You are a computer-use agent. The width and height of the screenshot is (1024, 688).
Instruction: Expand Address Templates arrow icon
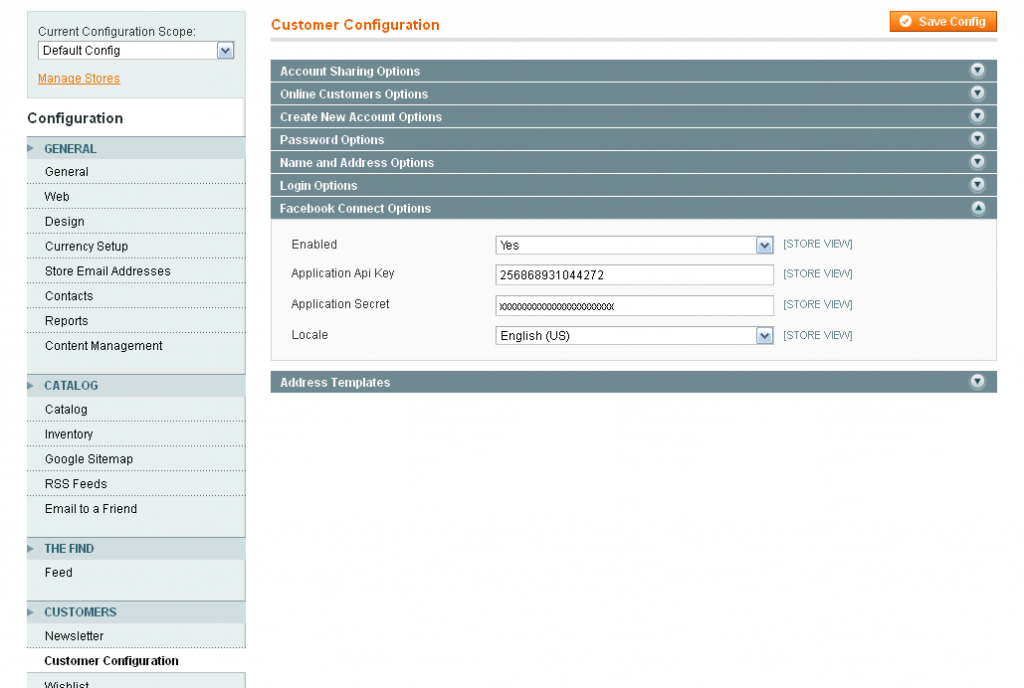click(x=977, y=382)
